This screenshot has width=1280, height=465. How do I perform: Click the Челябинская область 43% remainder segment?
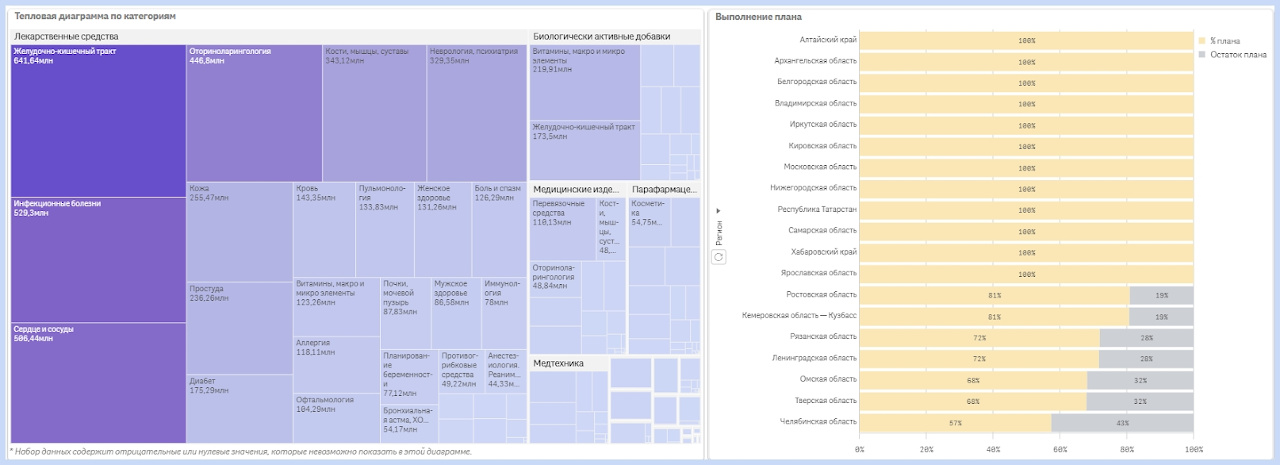1122,422
